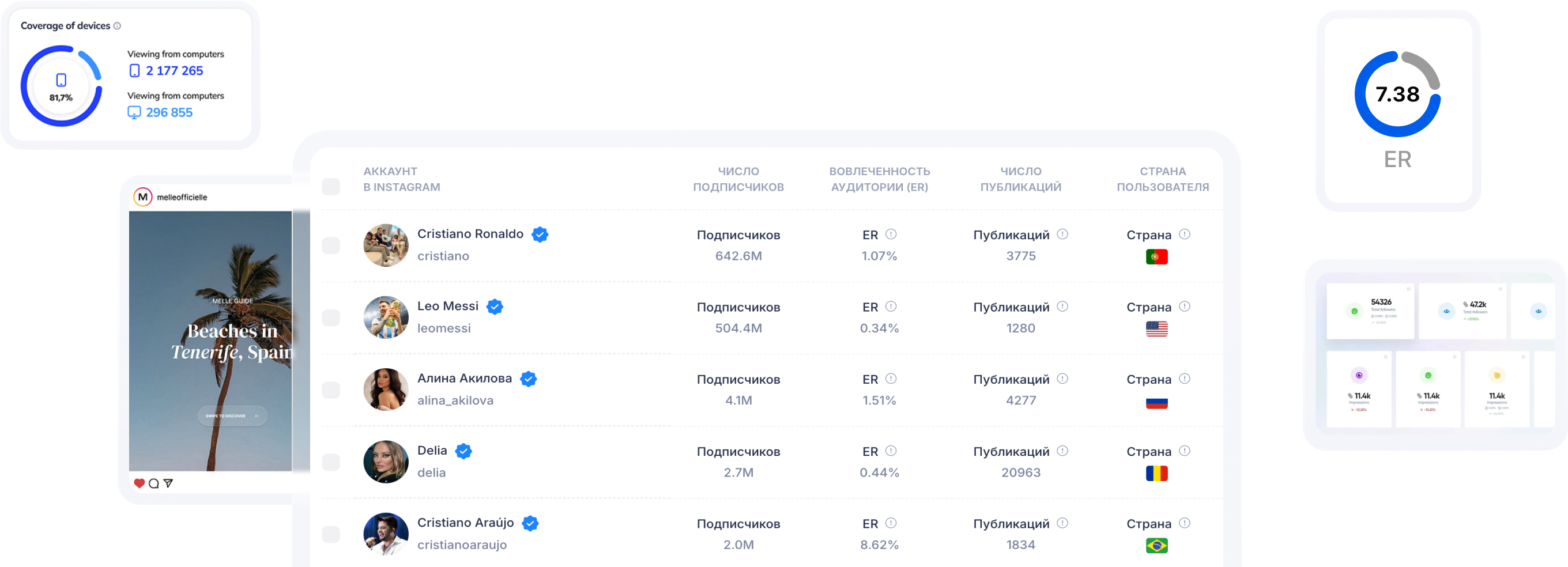Click the Публикаций info icon in Leo Messi's row
This screenshot has width=1568, height=567.
click(1062, 307)
